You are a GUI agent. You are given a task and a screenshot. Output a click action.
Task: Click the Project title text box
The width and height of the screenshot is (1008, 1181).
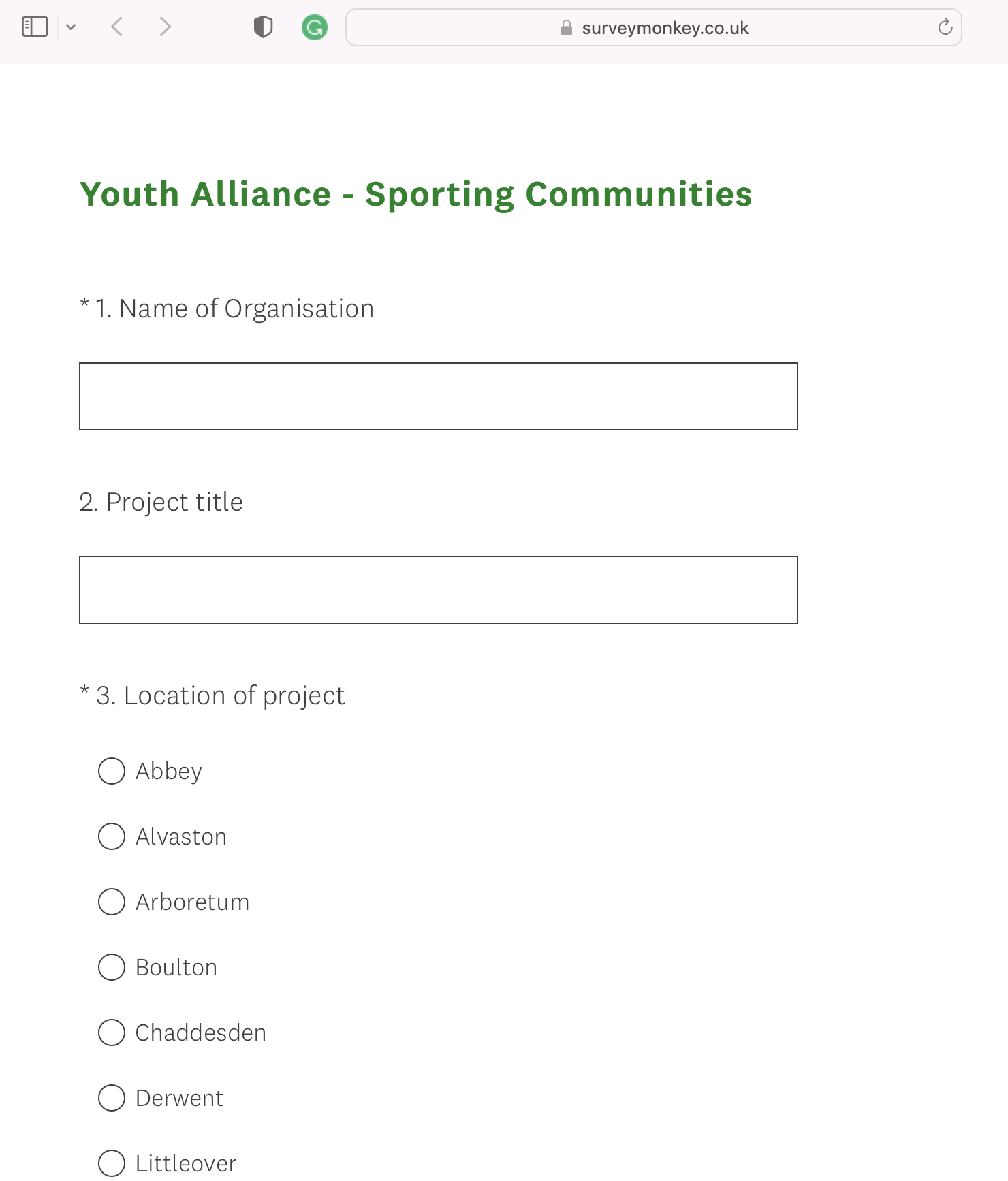[439, 590]
